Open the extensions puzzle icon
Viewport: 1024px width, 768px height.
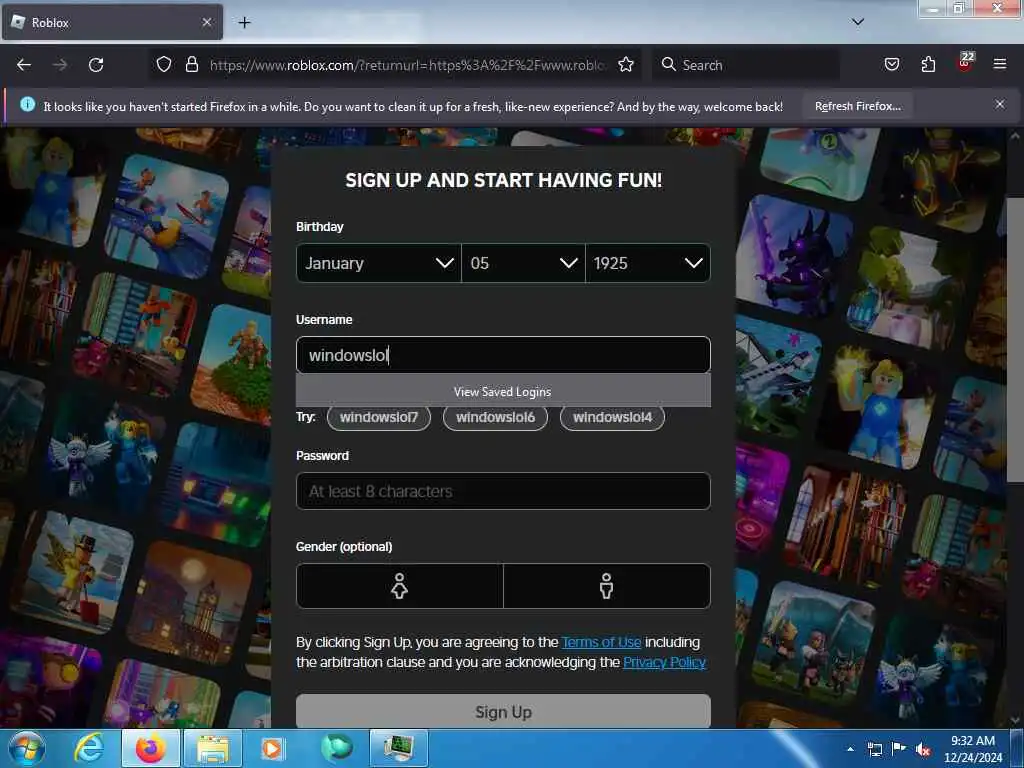pos(928,65)
